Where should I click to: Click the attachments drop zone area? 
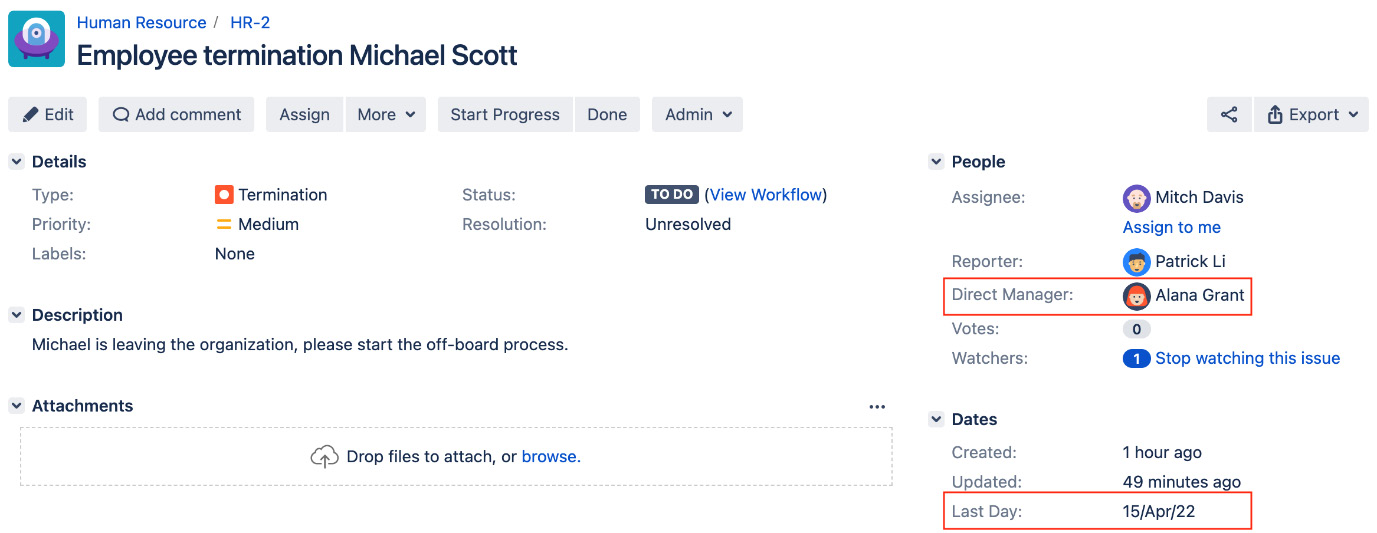click(x=456, y=457)
